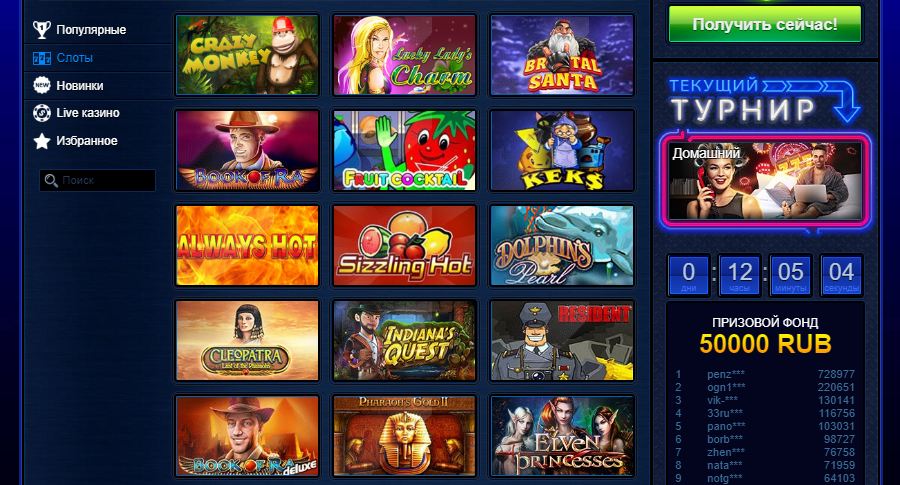Screen dimensions: 900x485
Task: Click the star icon beside Избранное
Action: tap(42, 141)
